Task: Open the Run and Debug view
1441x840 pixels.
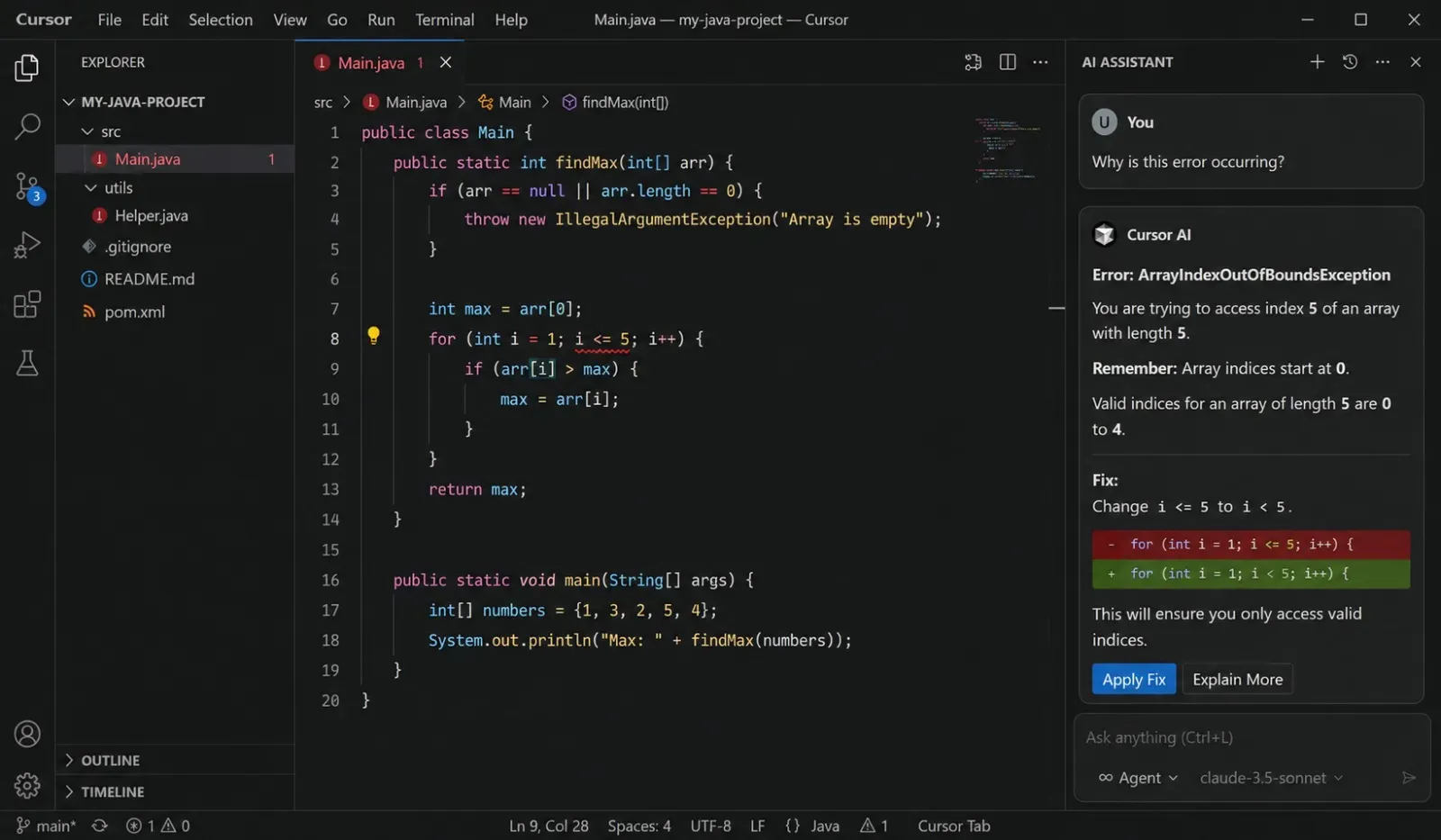Action: tap(27, 245)
